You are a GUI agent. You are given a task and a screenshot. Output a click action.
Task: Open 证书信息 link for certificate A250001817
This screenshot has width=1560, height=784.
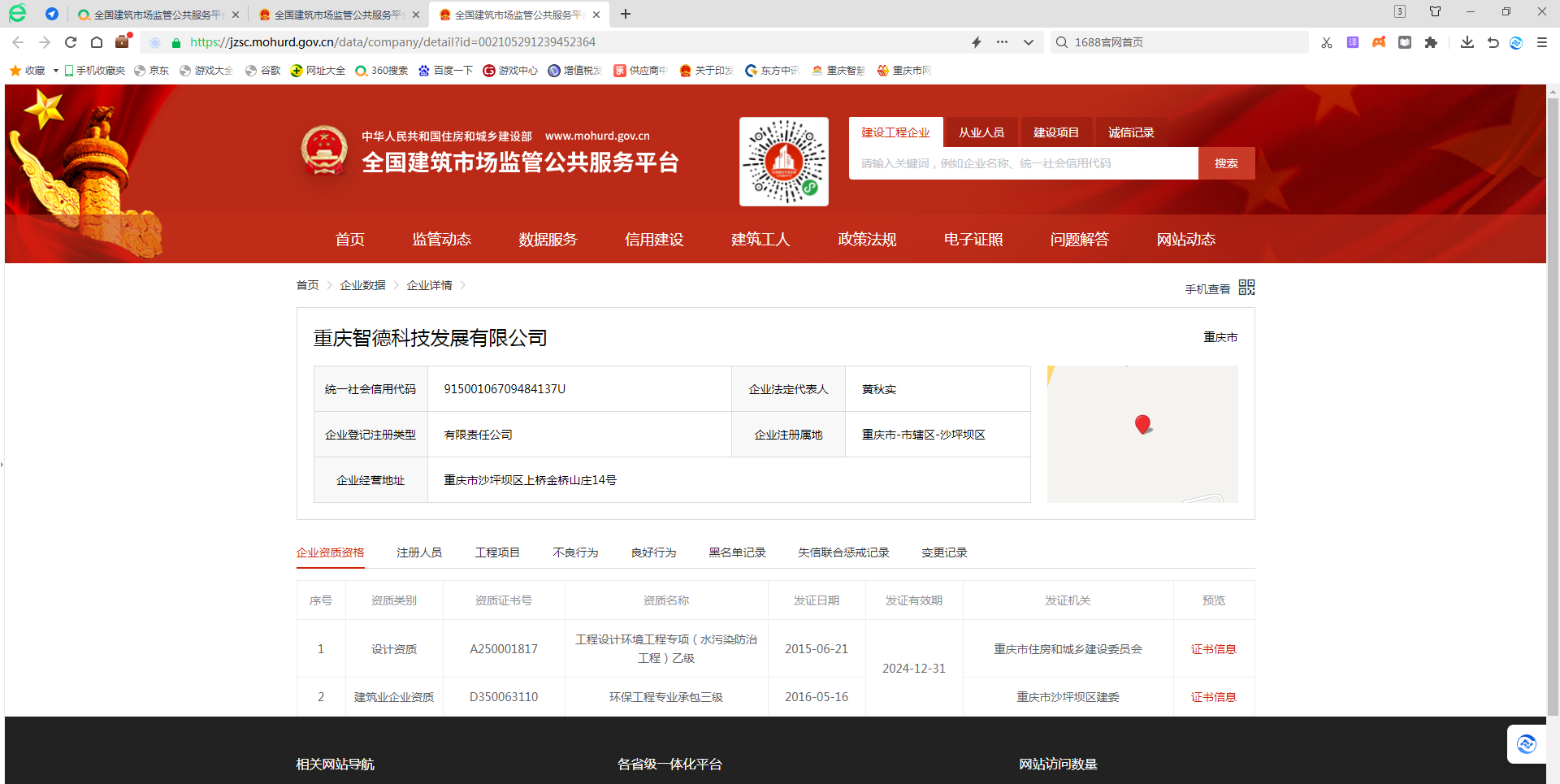[x=1213, y=649]
